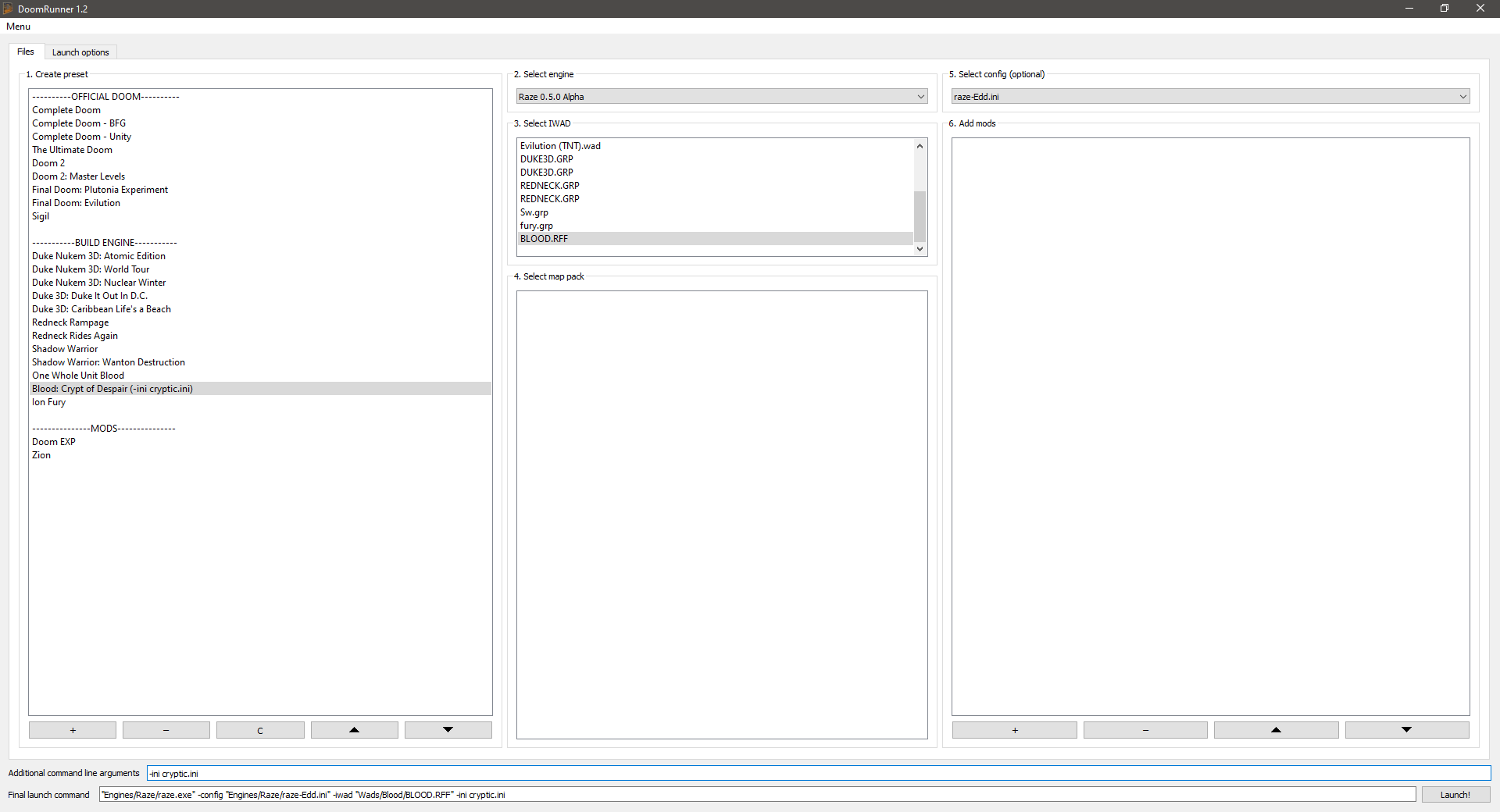Select the One Whole Unit Blood preset
The image size is (1500, 812).
pyautogui.click(x=260, y=376)
